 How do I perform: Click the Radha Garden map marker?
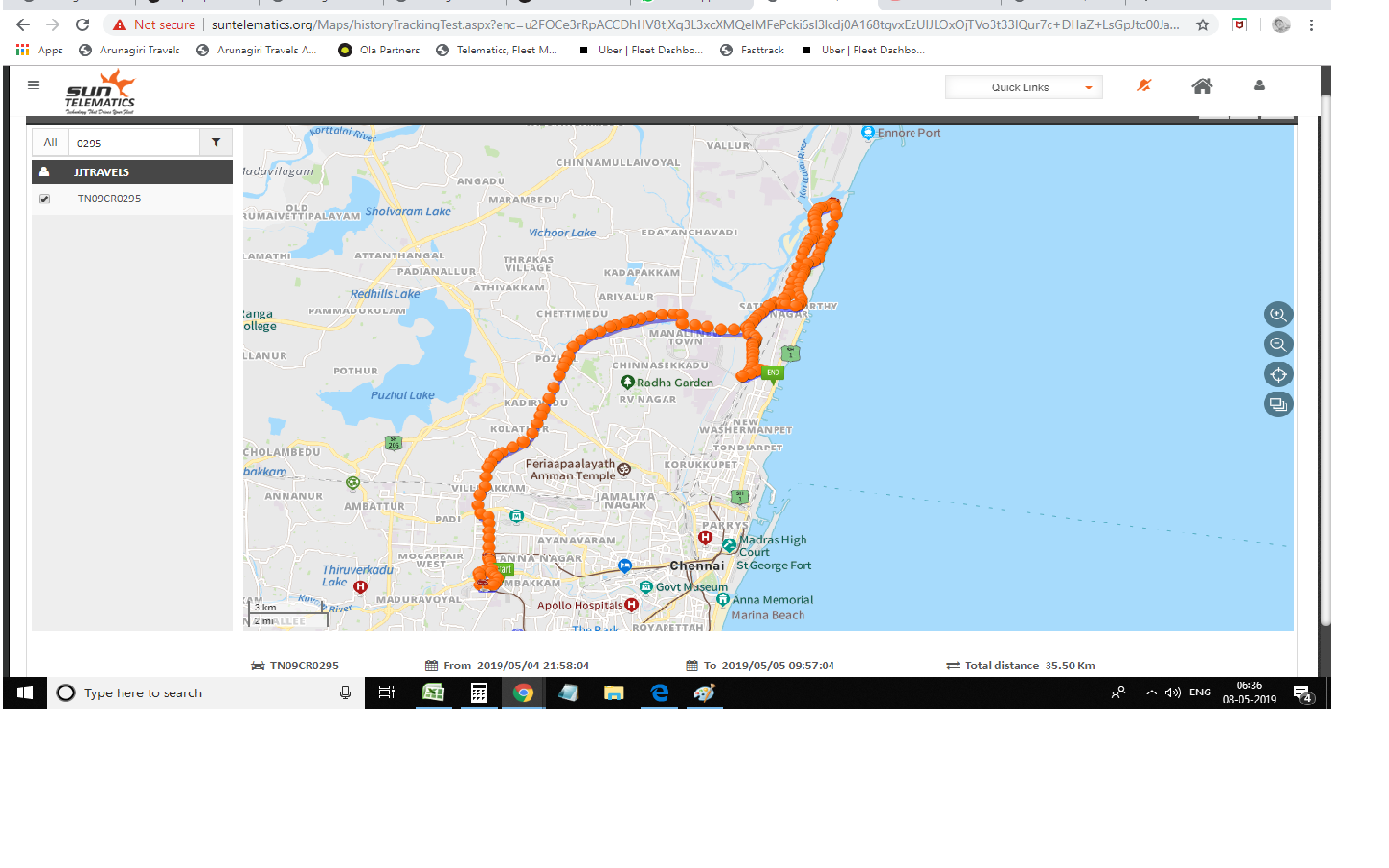(628, 383)
